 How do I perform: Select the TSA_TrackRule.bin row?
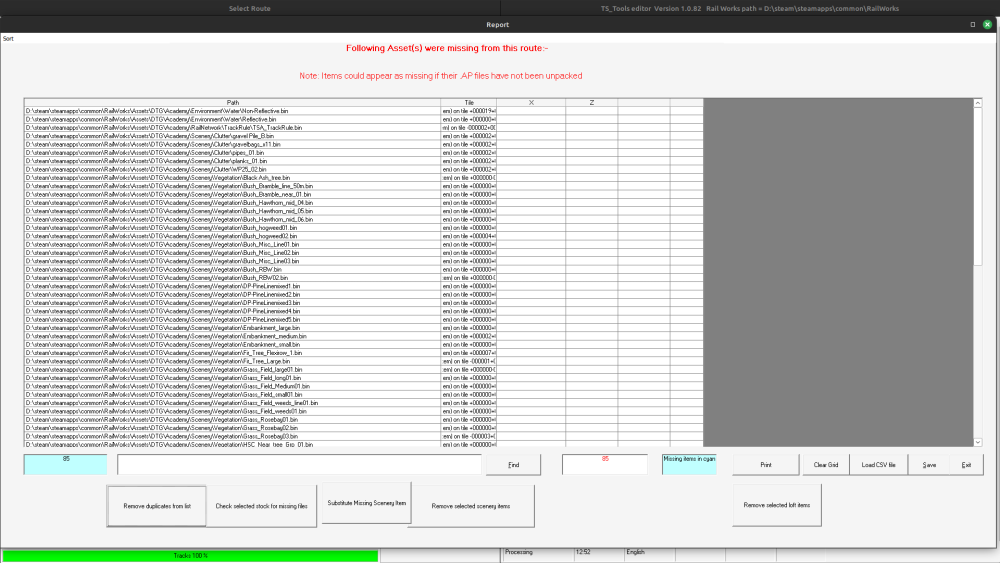pos(364,128)
